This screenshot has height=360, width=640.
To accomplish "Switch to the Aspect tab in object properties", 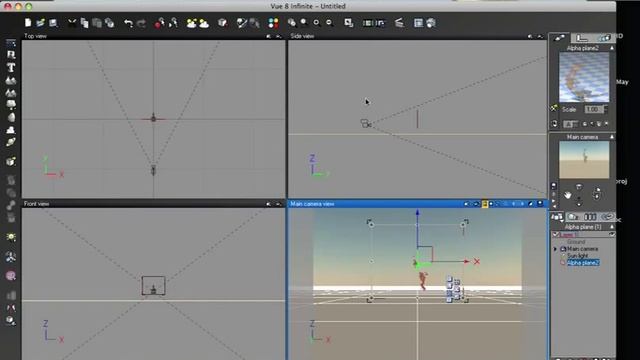I will coord(559,38).
